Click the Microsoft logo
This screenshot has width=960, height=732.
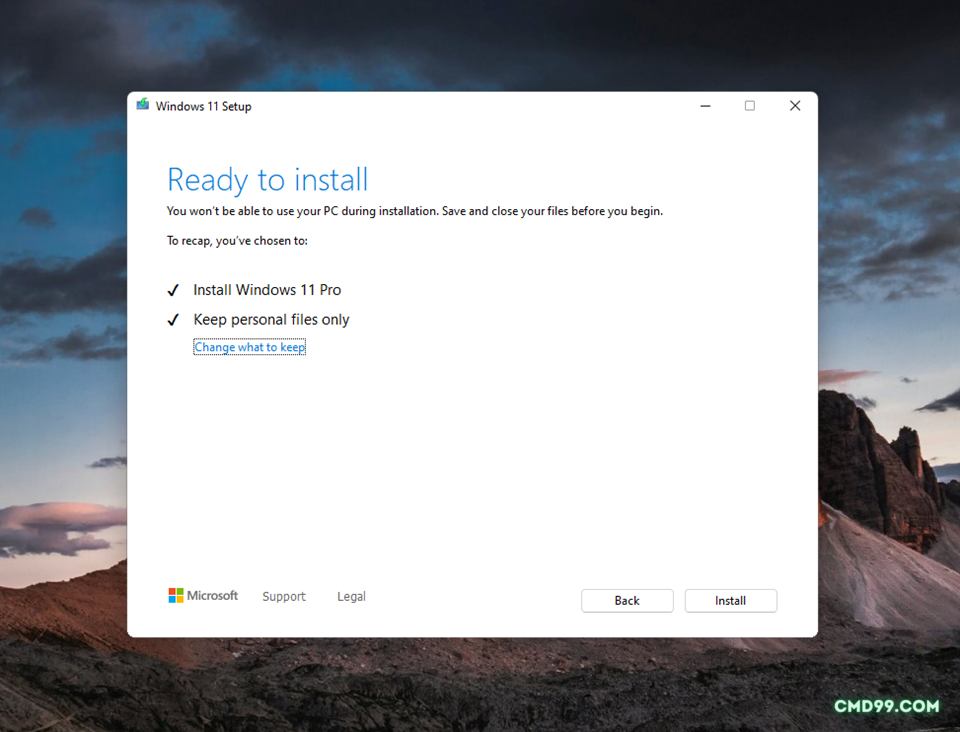(x=203, y=596)
